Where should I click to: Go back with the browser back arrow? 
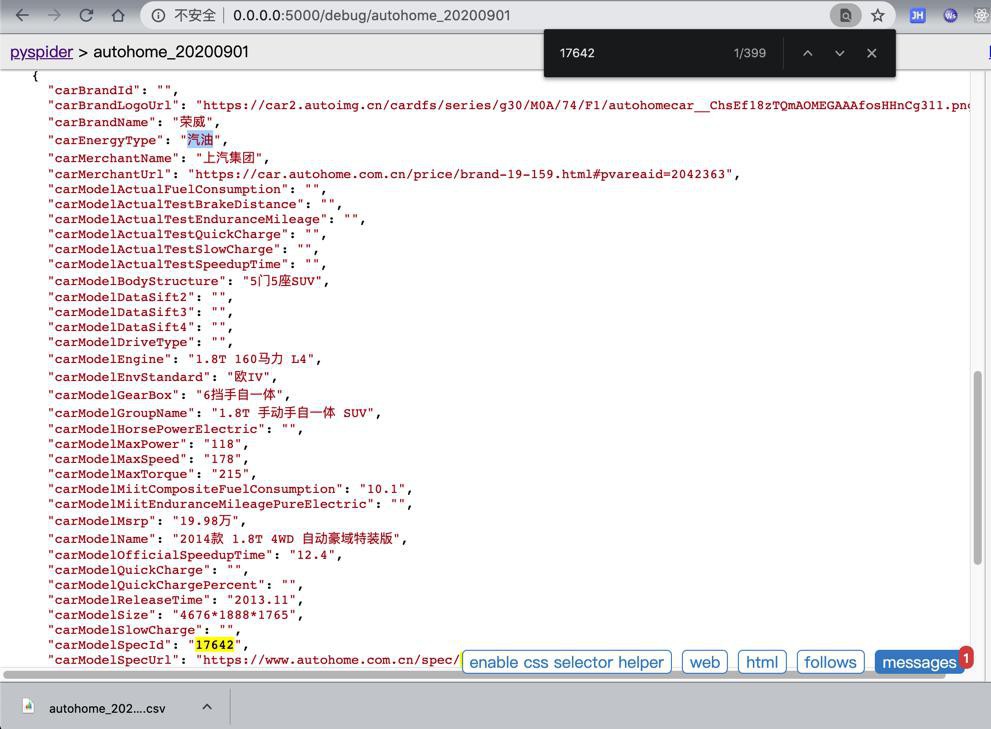pos(22,15)
